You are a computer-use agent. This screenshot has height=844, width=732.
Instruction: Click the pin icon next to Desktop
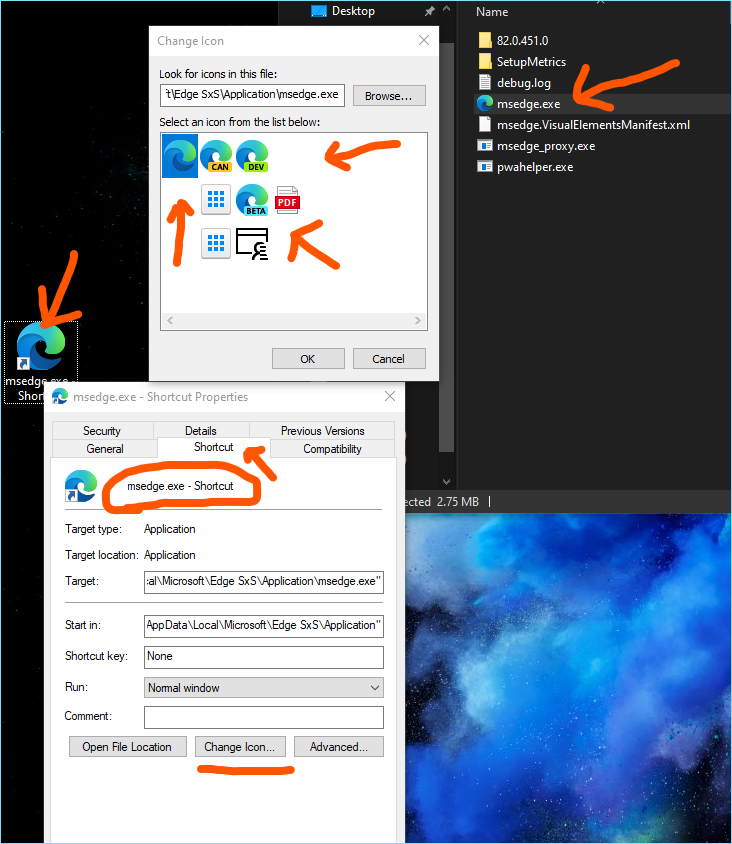tap(430, 11)
